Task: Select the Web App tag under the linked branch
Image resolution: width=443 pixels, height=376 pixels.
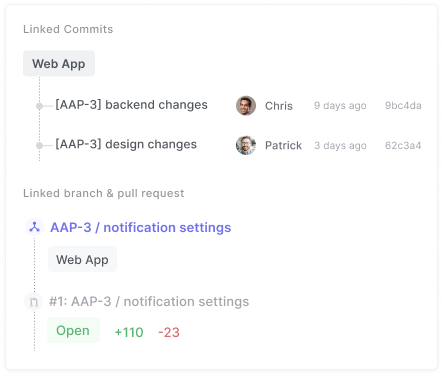Action: [x=82, y=259]
